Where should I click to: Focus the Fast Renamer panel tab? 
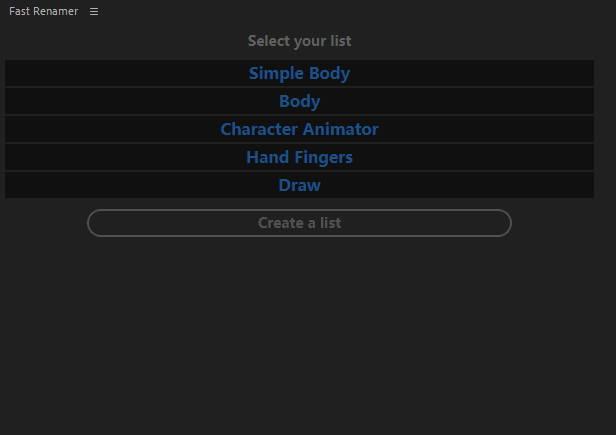click(43, 12)
